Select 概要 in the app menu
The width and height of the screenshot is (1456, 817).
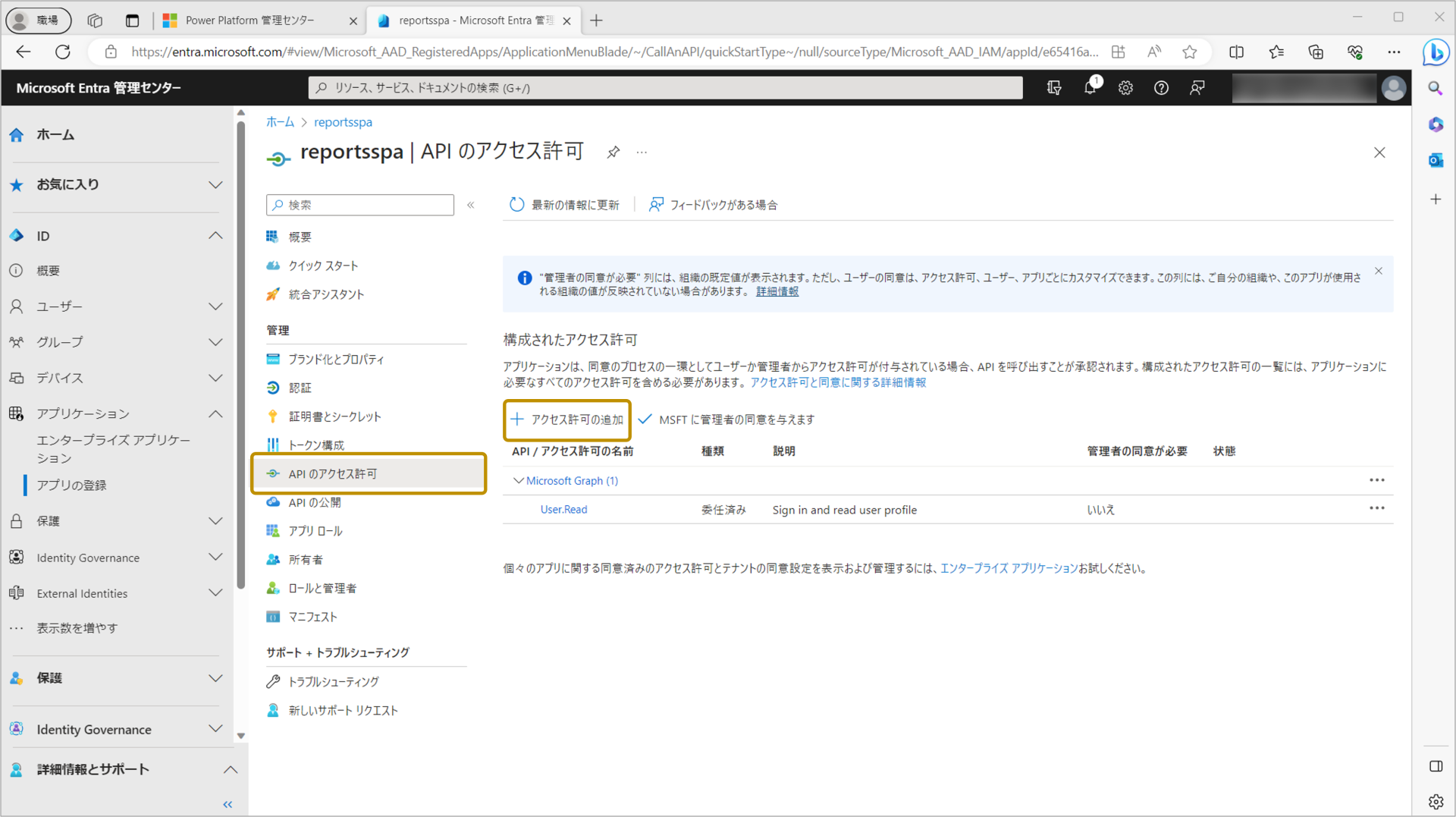pos(300,237)
